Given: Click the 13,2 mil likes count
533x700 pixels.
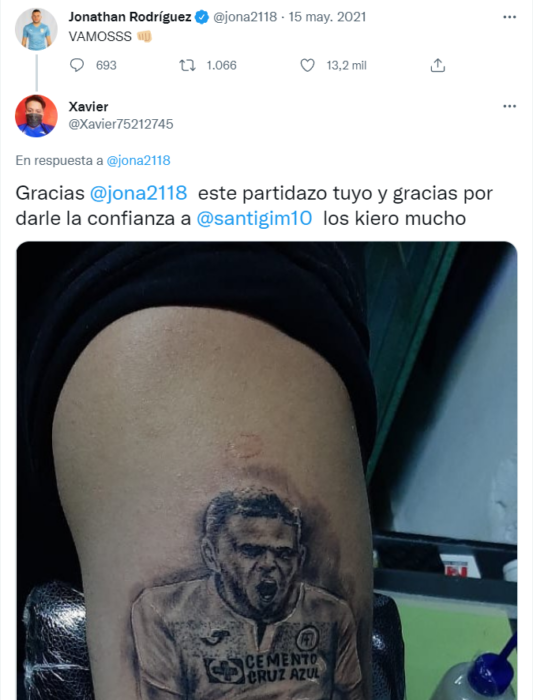Looking at the screenshot, I should click(x=346, y=66).
